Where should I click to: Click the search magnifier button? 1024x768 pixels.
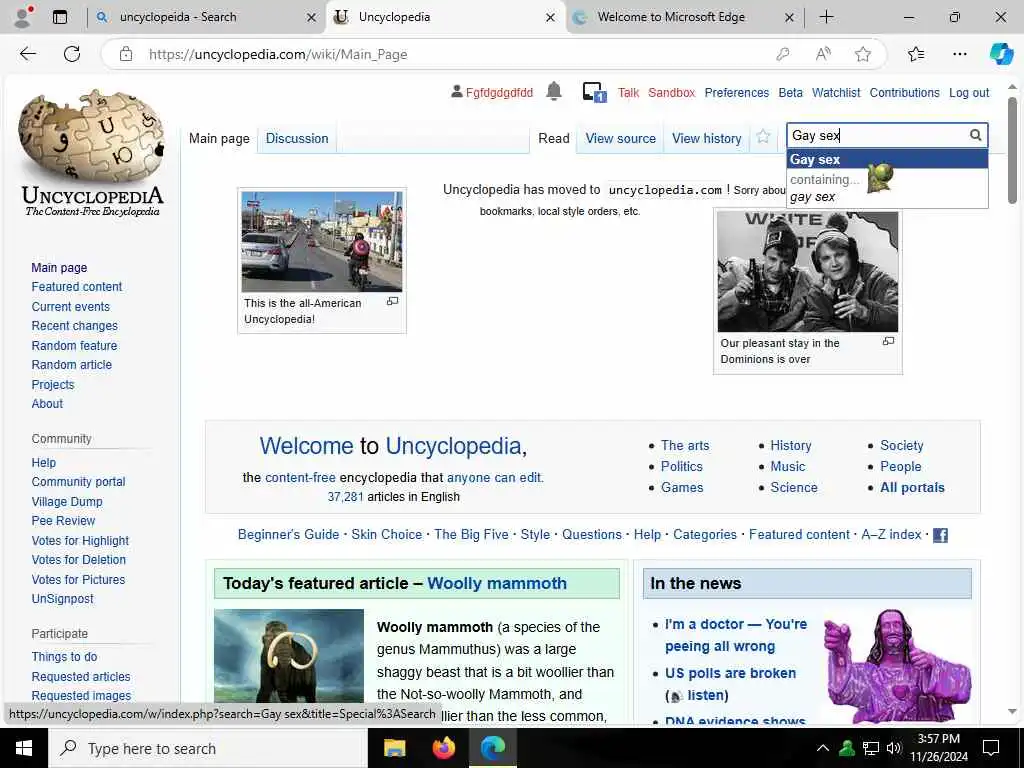point(975,135)
